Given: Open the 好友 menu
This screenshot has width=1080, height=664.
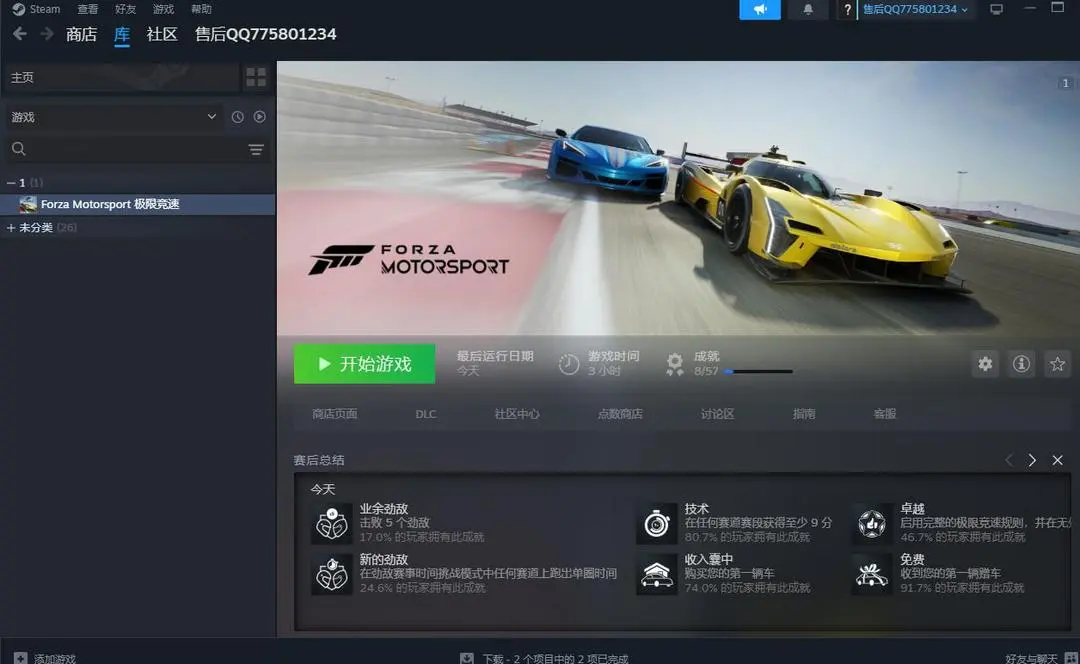Looking at the screenshot, I should click(125, 9).
